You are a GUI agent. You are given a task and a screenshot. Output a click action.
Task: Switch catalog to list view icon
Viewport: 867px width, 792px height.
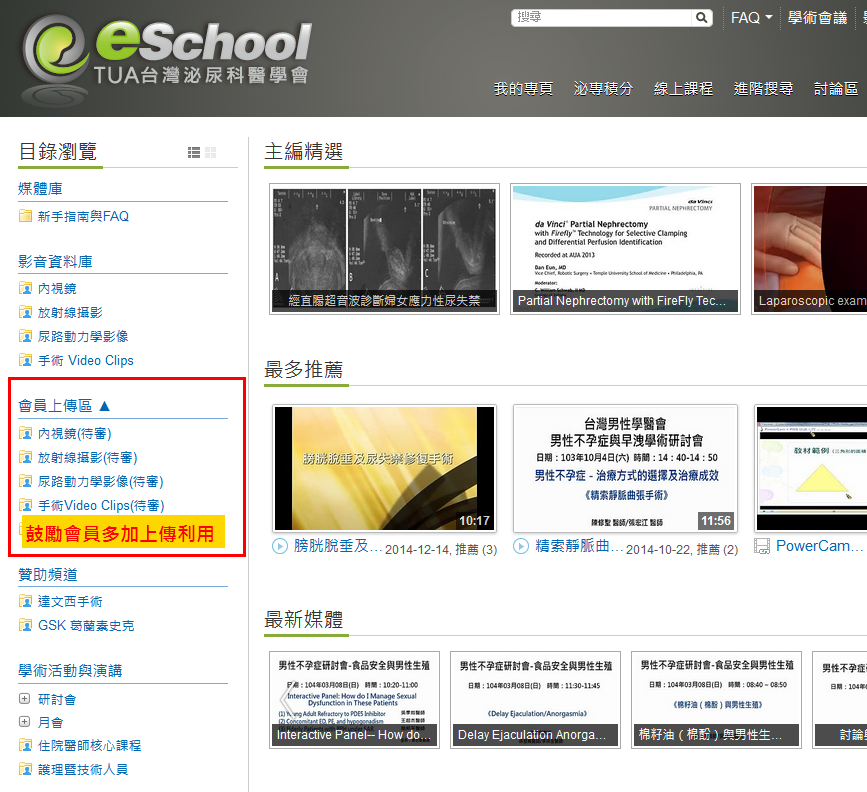(194, 152)
